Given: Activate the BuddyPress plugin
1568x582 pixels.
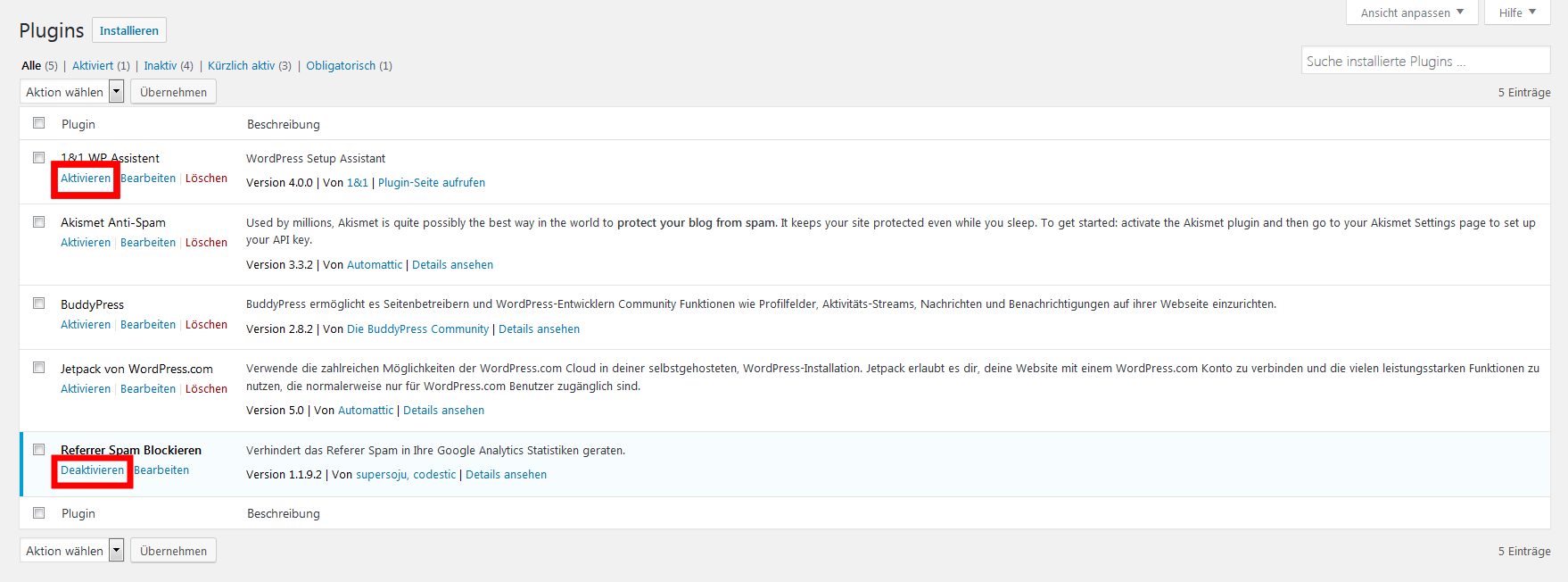Looking at the screenshot, I should (x=86, y=325).
